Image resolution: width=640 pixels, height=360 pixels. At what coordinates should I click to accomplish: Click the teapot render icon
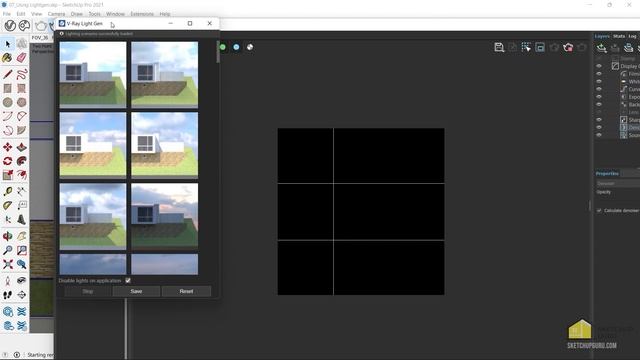pos(40,26)
